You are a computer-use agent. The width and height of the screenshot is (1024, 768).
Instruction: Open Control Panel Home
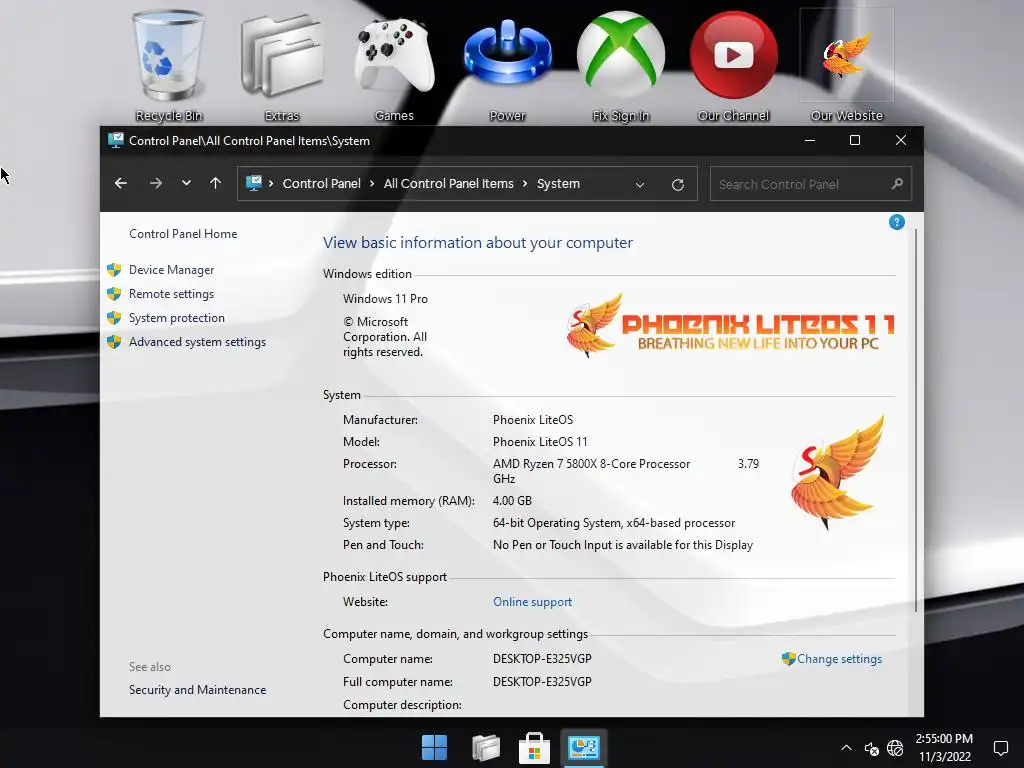(183, 234)
